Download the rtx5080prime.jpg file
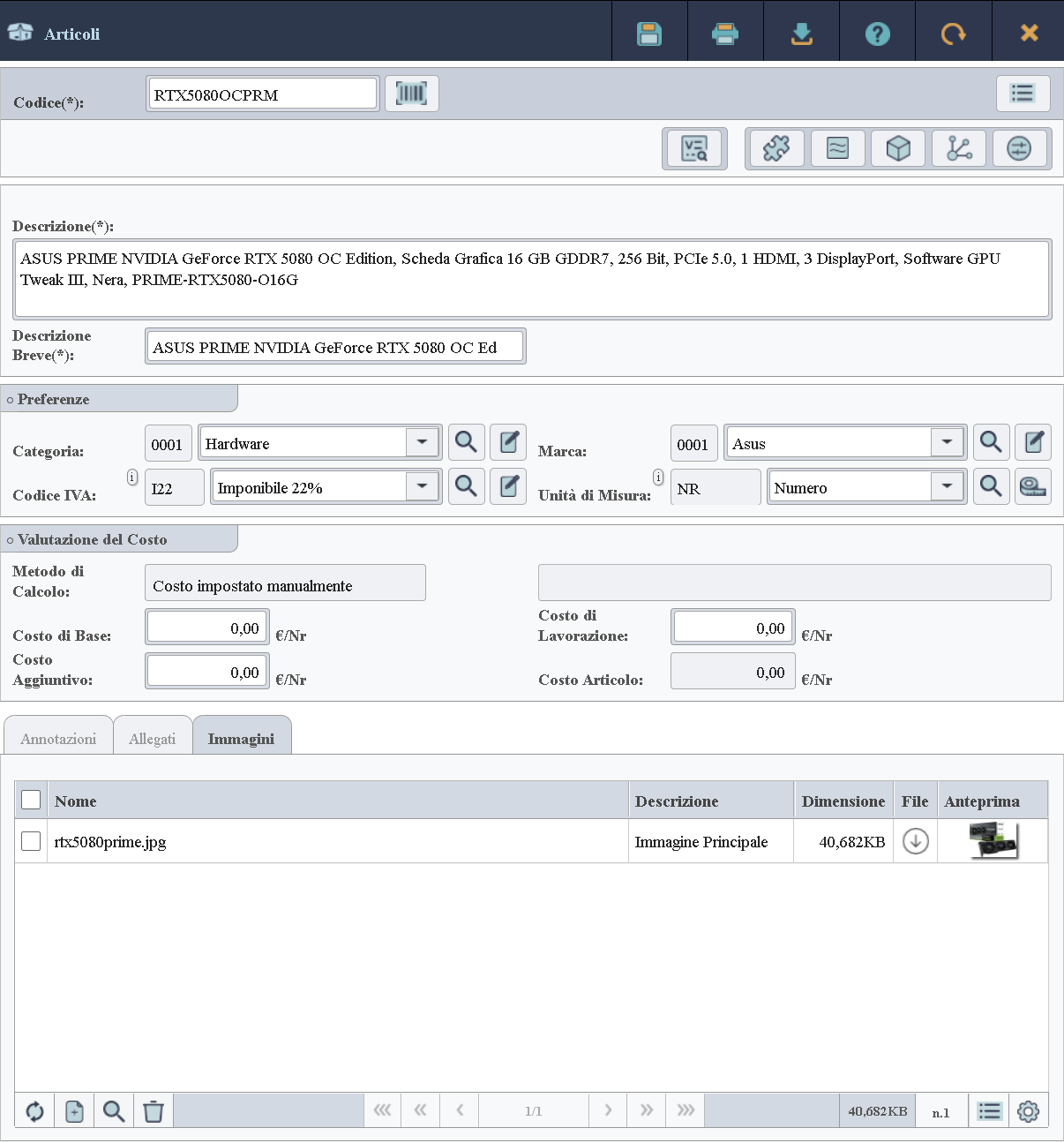Image resolution: width=1064 pixels, height=1143 pixels. 915,841
